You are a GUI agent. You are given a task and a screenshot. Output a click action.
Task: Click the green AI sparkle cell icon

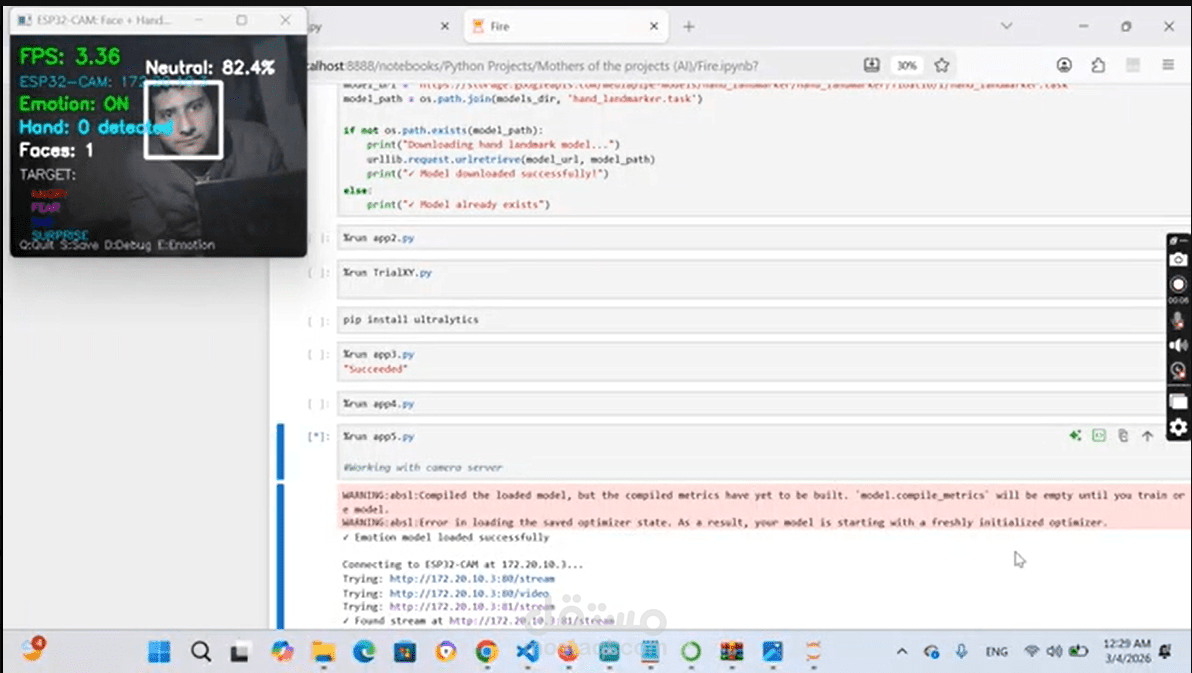click(1075, 436)
